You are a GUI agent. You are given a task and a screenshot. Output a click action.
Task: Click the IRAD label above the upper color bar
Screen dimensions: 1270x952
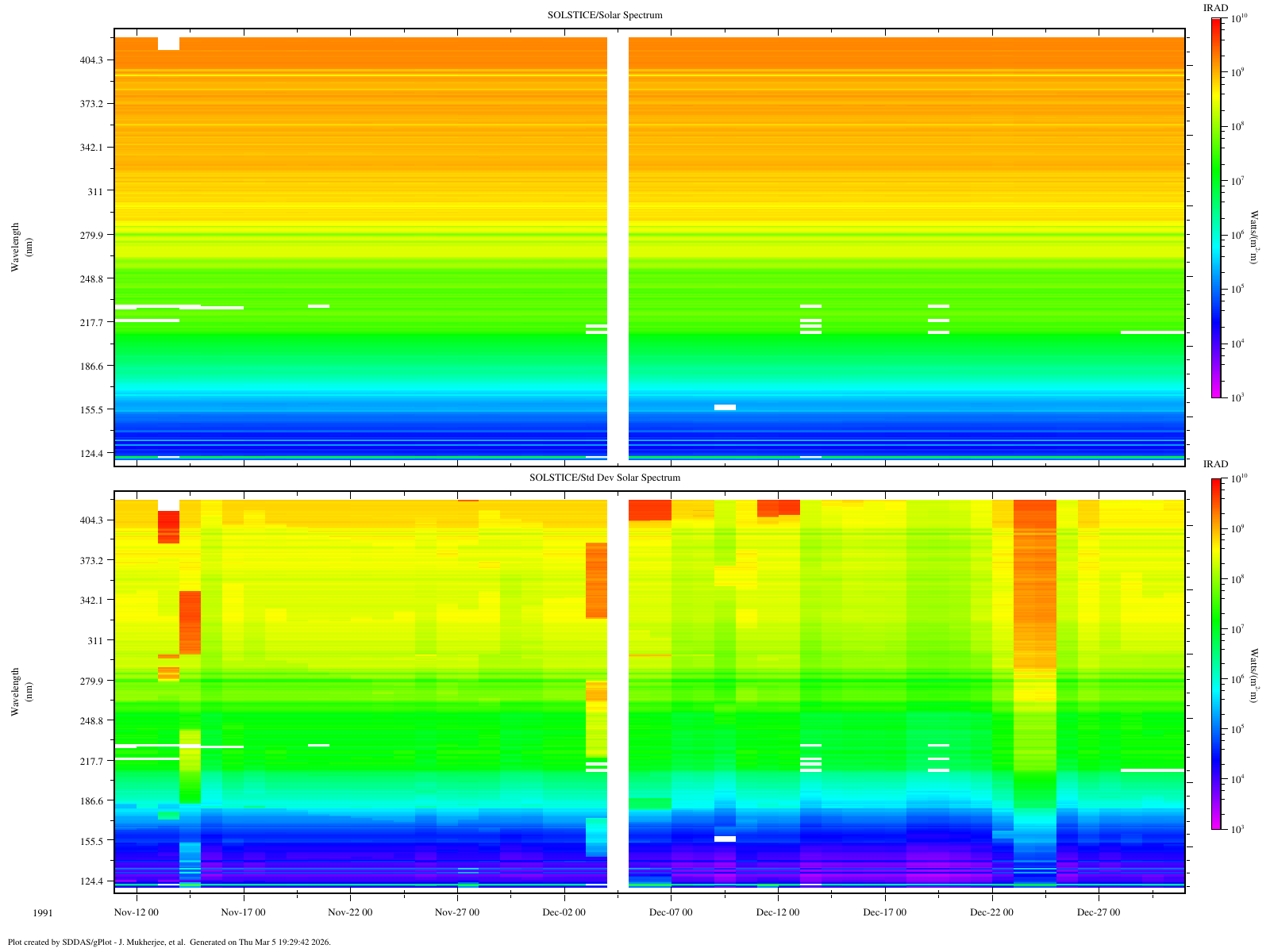pos(1215,8)
